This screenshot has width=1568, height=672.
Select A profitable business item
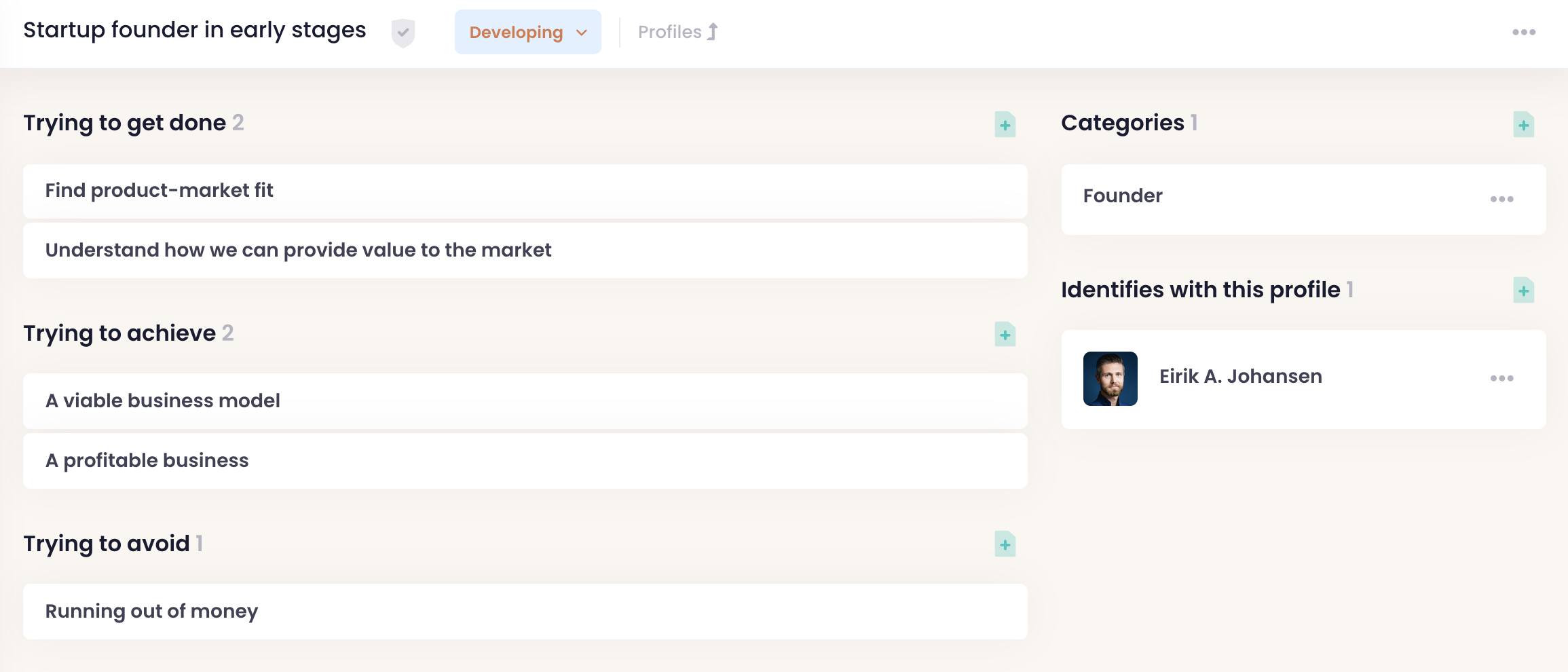click(x=147, y=461)
